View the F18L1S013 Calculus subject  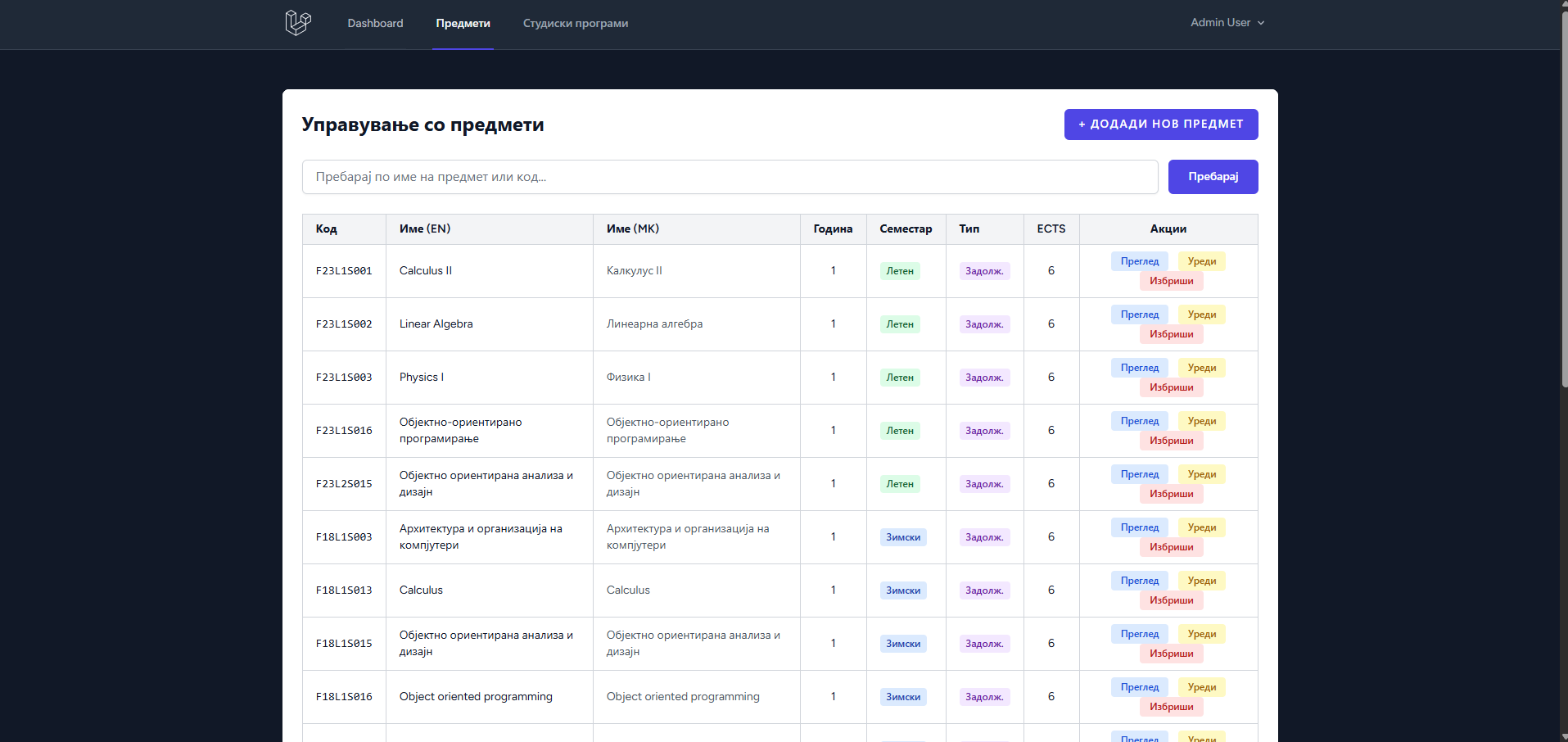click(1139, 581)
